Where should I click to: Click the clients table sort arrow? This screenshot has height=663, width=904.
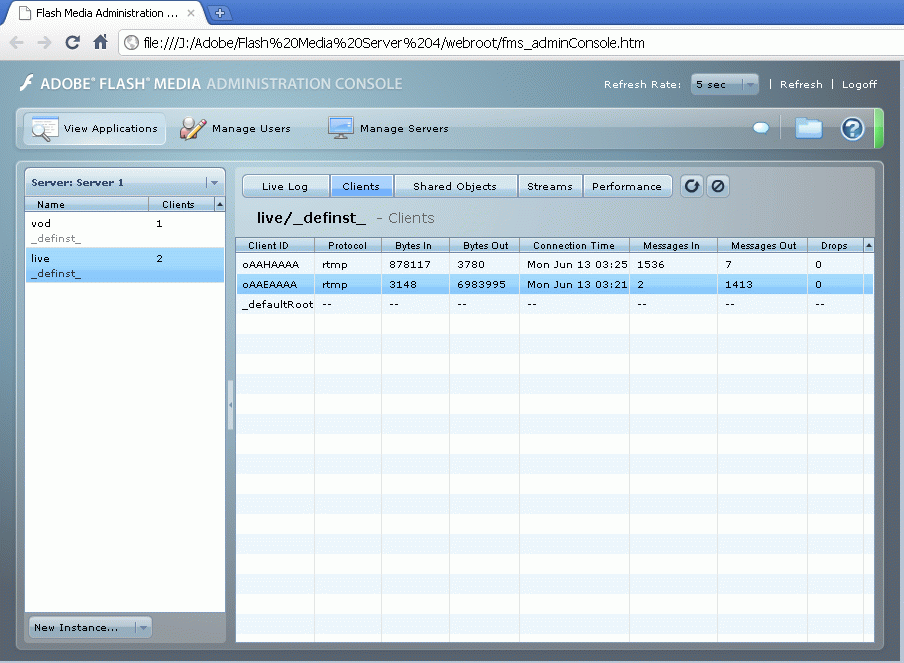pos(868,246)
